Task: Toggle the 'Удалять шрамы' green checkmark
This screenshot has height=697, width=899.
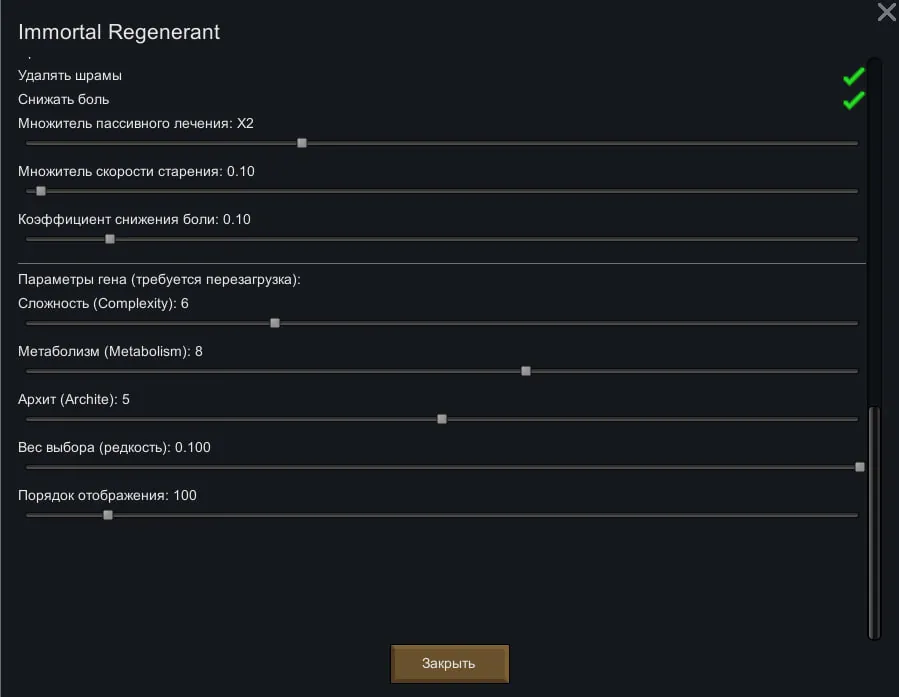Action: click(853, 77)
